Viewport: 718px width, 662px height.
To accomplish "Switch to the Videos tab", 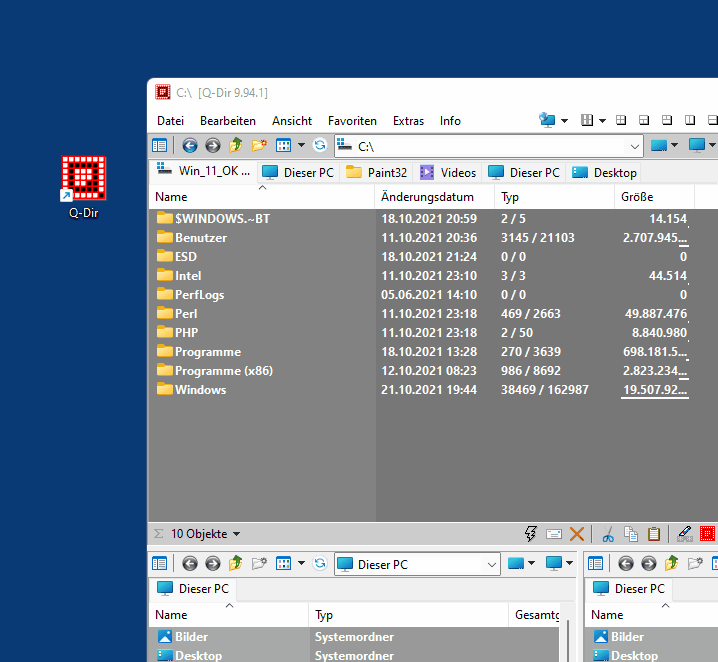I will click(x=448, y=173).
